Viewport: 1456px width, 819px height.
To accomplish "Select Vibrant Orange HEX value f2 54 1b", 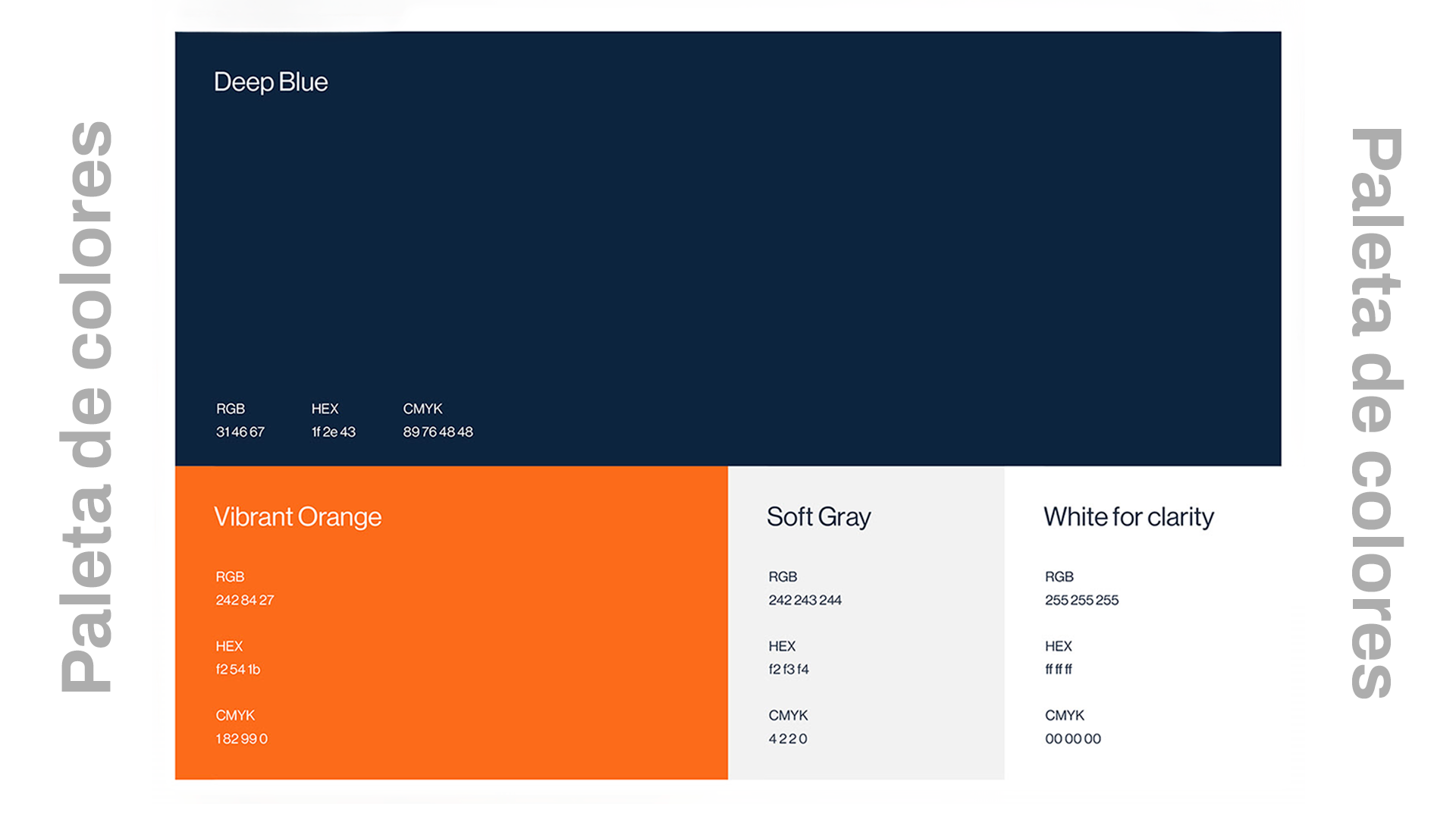I will 238,669.
